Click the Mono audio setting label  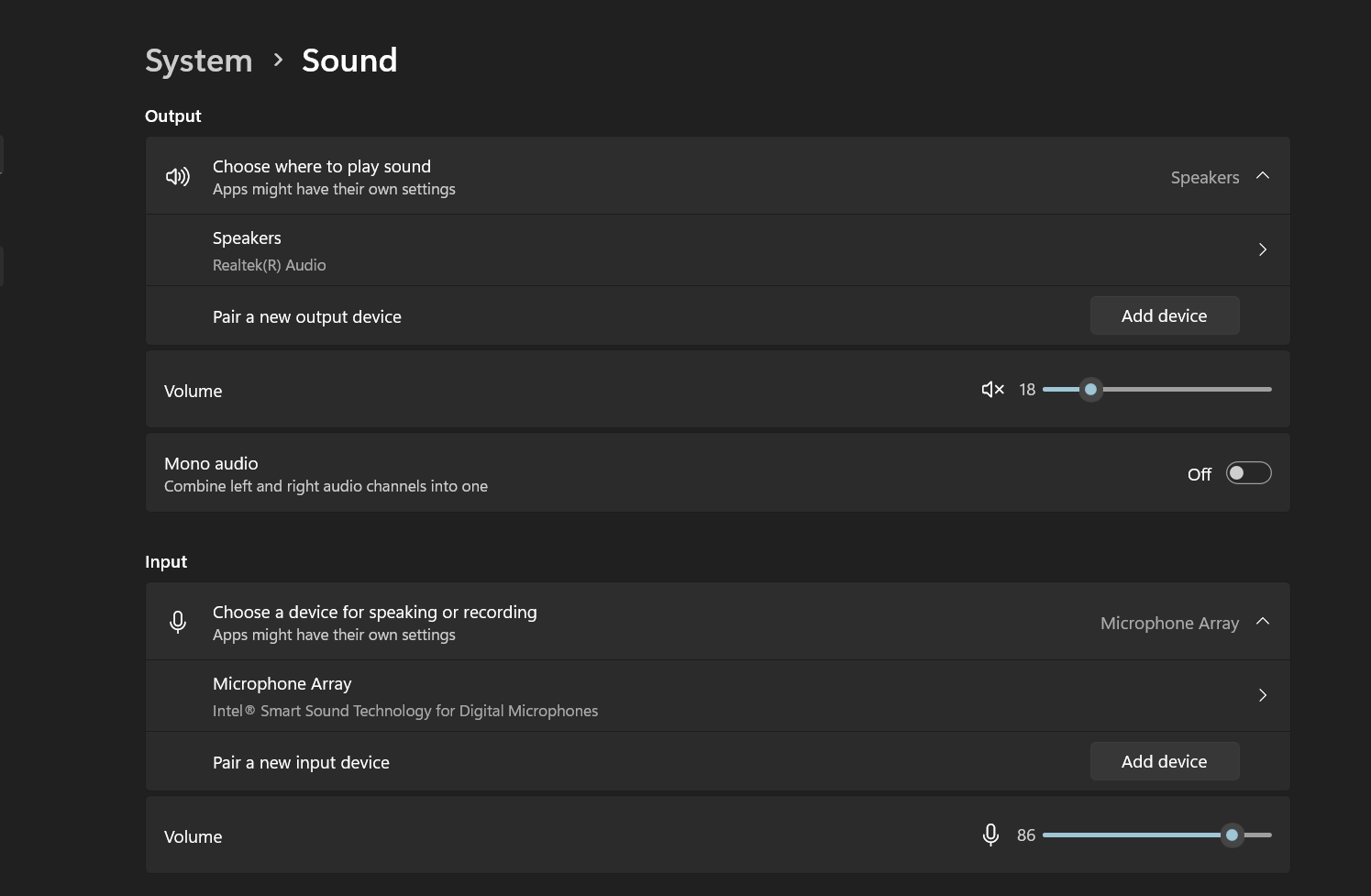point(211,464)
